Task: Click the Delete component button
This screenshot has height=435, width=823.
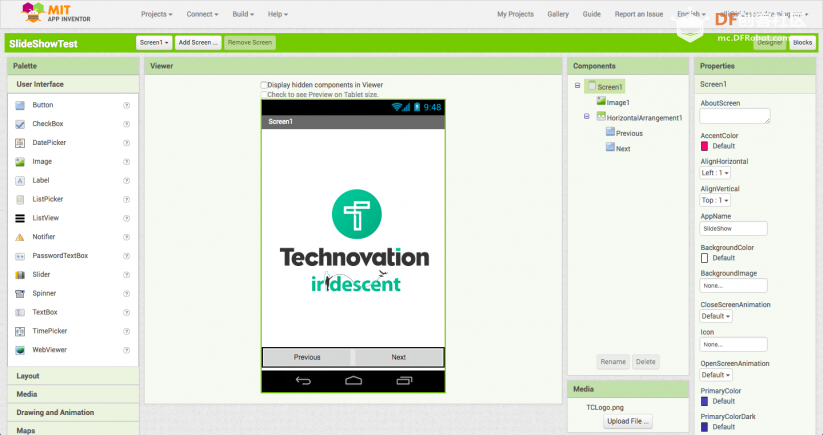Action: pos(646,362)
